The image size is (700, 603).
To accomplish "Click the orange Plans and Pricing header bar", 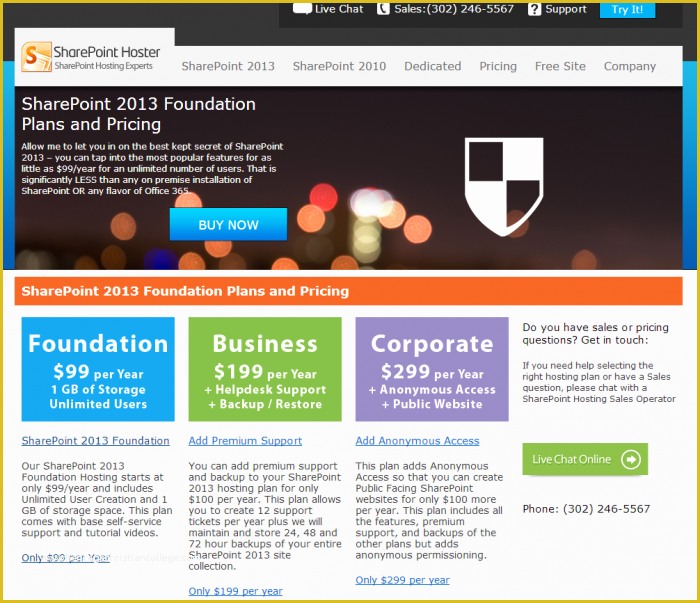I will [348, 291].
